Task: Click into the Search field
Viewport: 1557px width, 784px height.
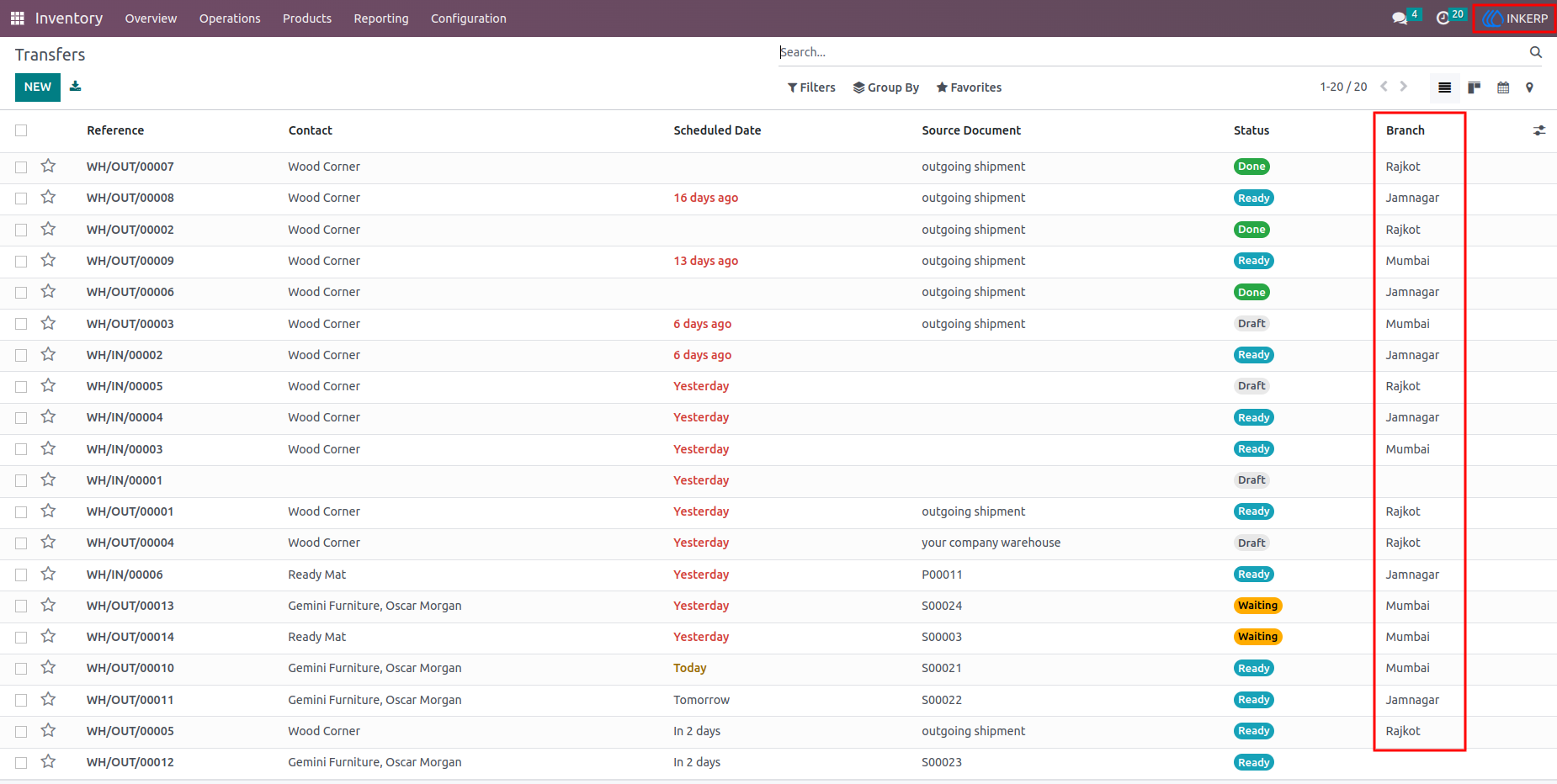Action: point(1149,52)
